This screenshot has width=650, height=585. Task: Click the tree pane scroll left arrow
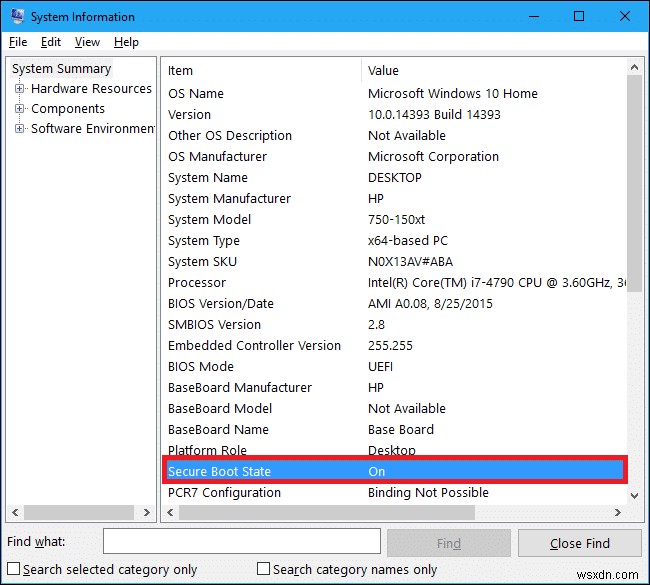15,512
